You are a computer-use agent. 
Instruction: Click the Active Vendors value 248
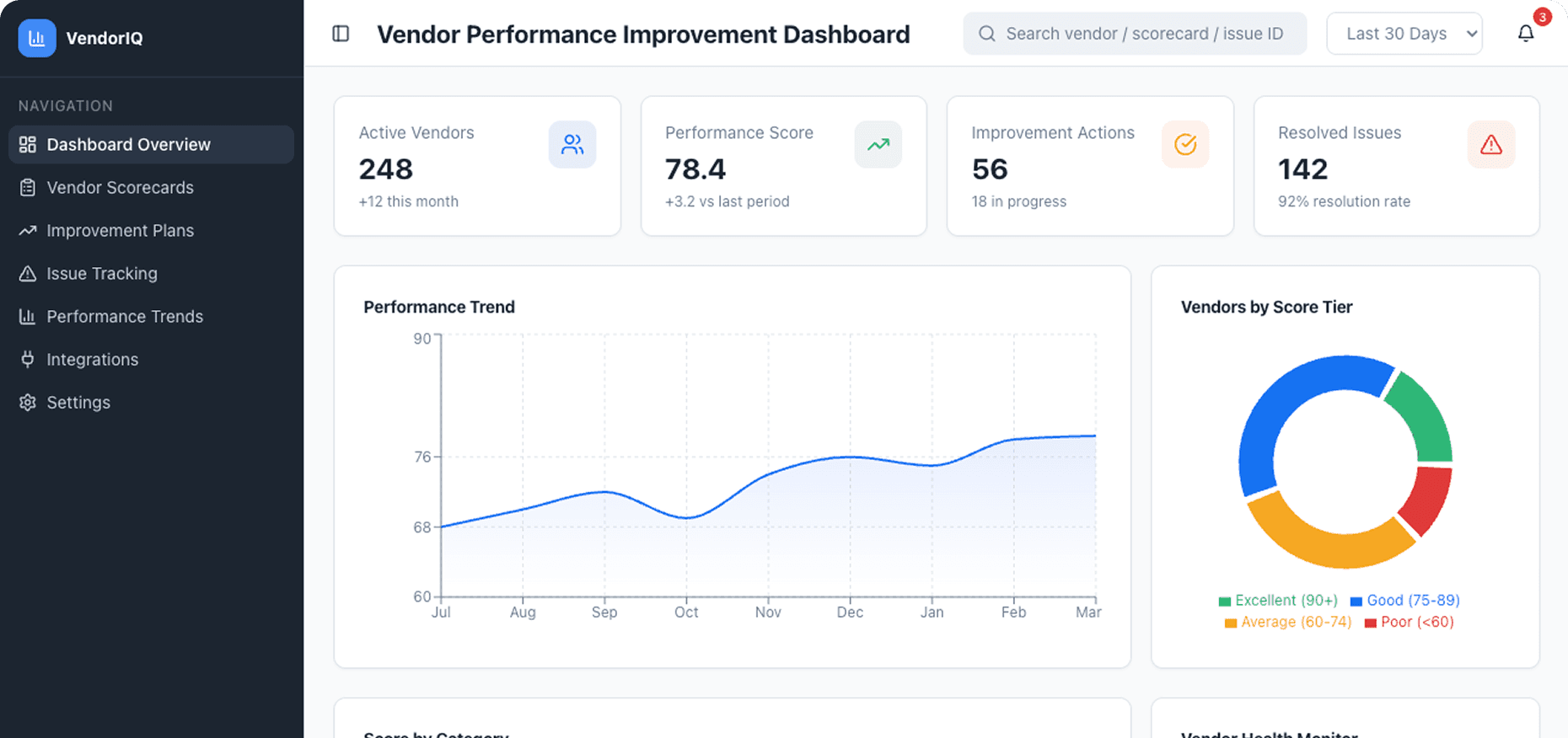pyautogui.click(x=386, y=169)
